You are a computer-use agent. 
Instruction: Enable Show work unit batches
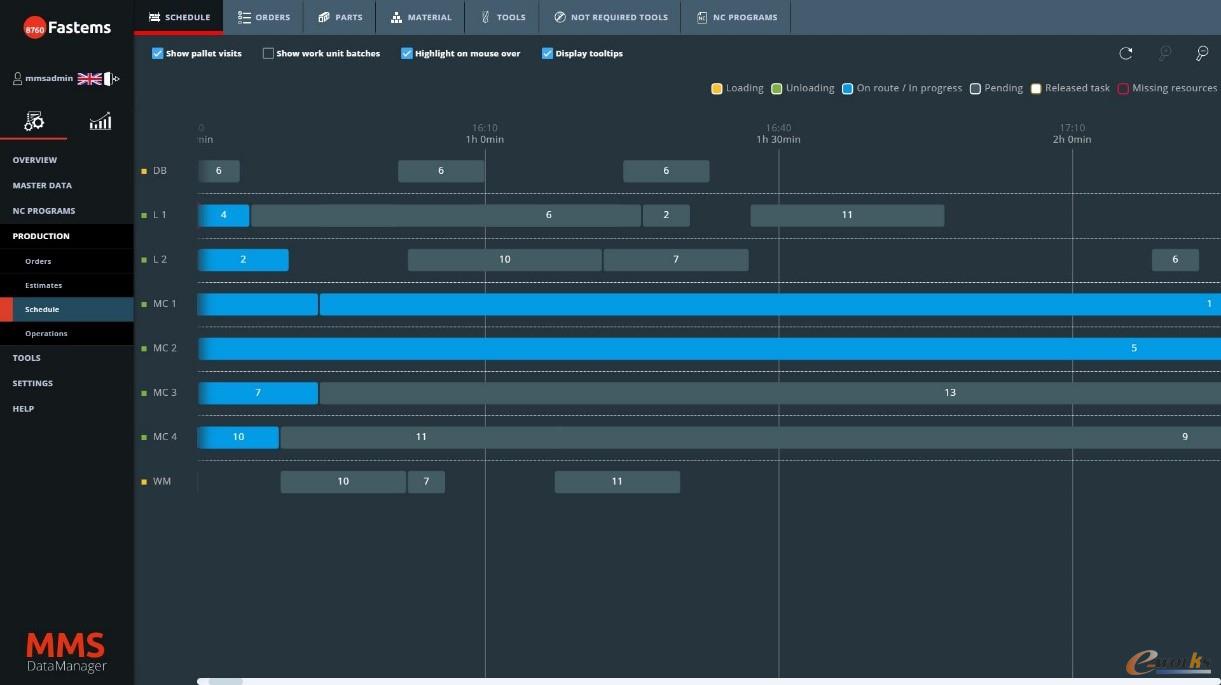(x=268, y=53)
